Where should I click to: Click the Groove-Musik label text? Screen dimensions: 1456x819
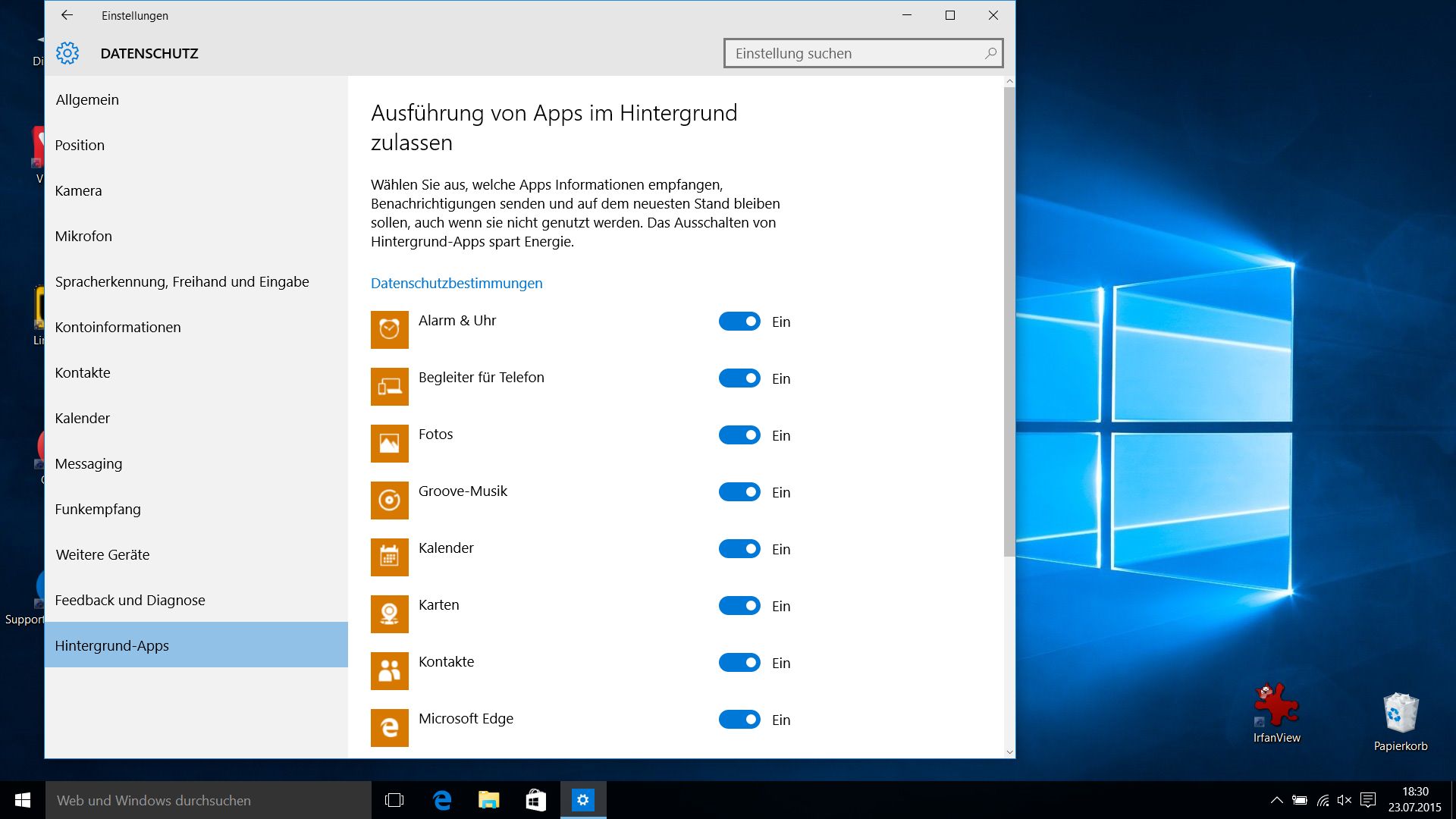463,491
